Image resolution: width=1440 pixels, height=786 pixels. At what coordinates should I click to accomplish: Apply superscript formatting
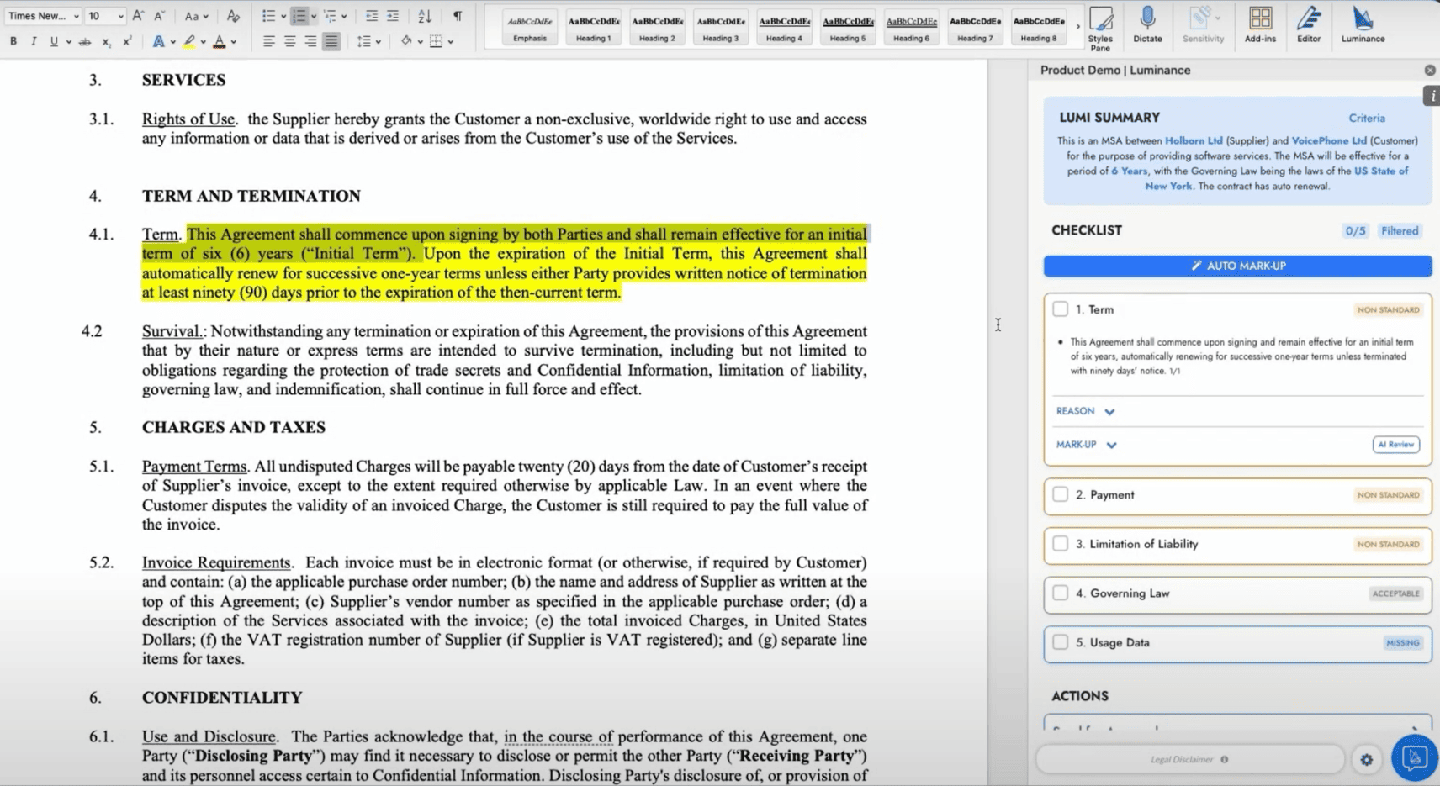click(127, 42)
